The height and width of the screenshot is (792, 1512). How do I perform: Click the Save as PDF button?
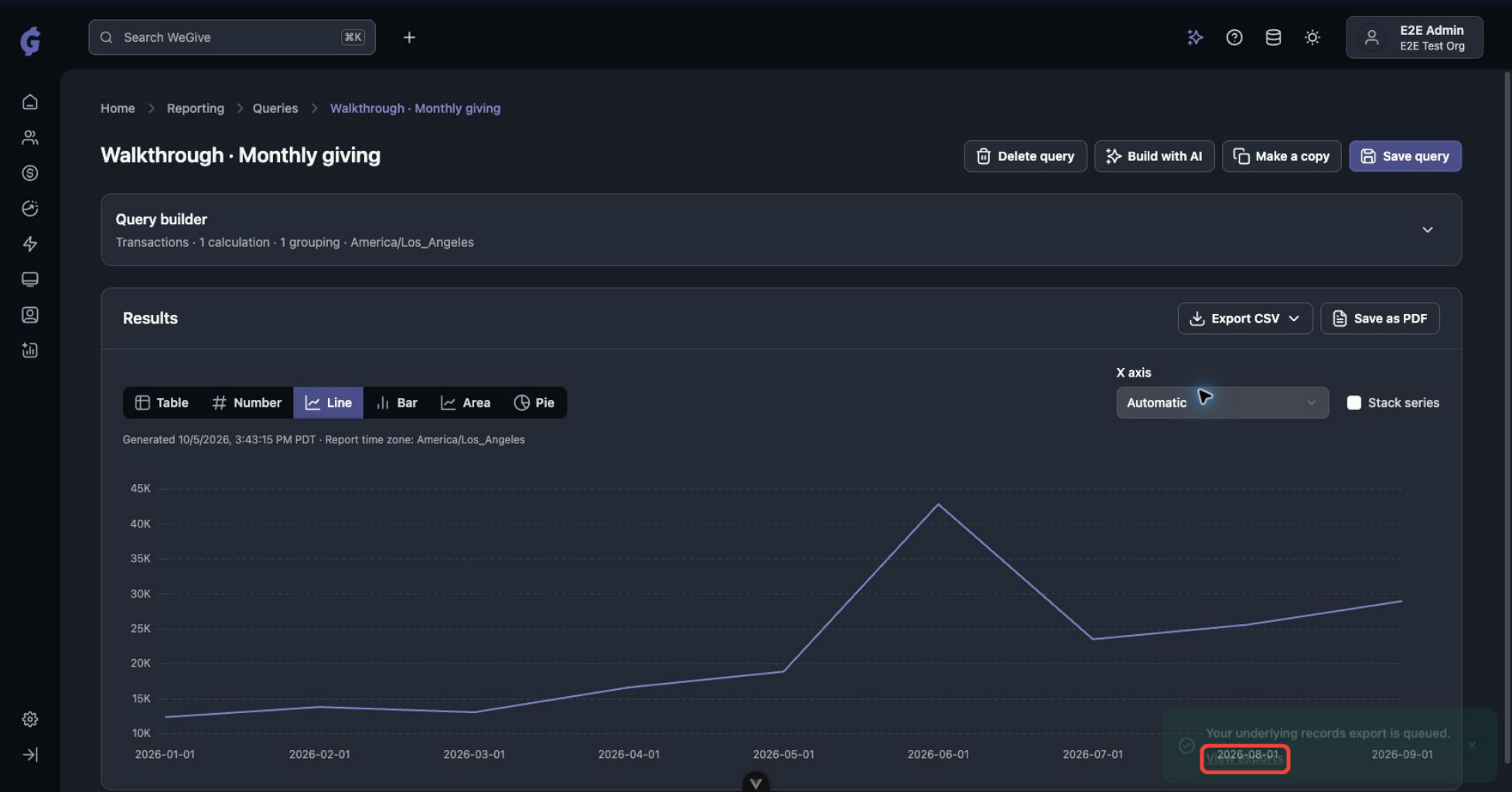click(1379, 319)
